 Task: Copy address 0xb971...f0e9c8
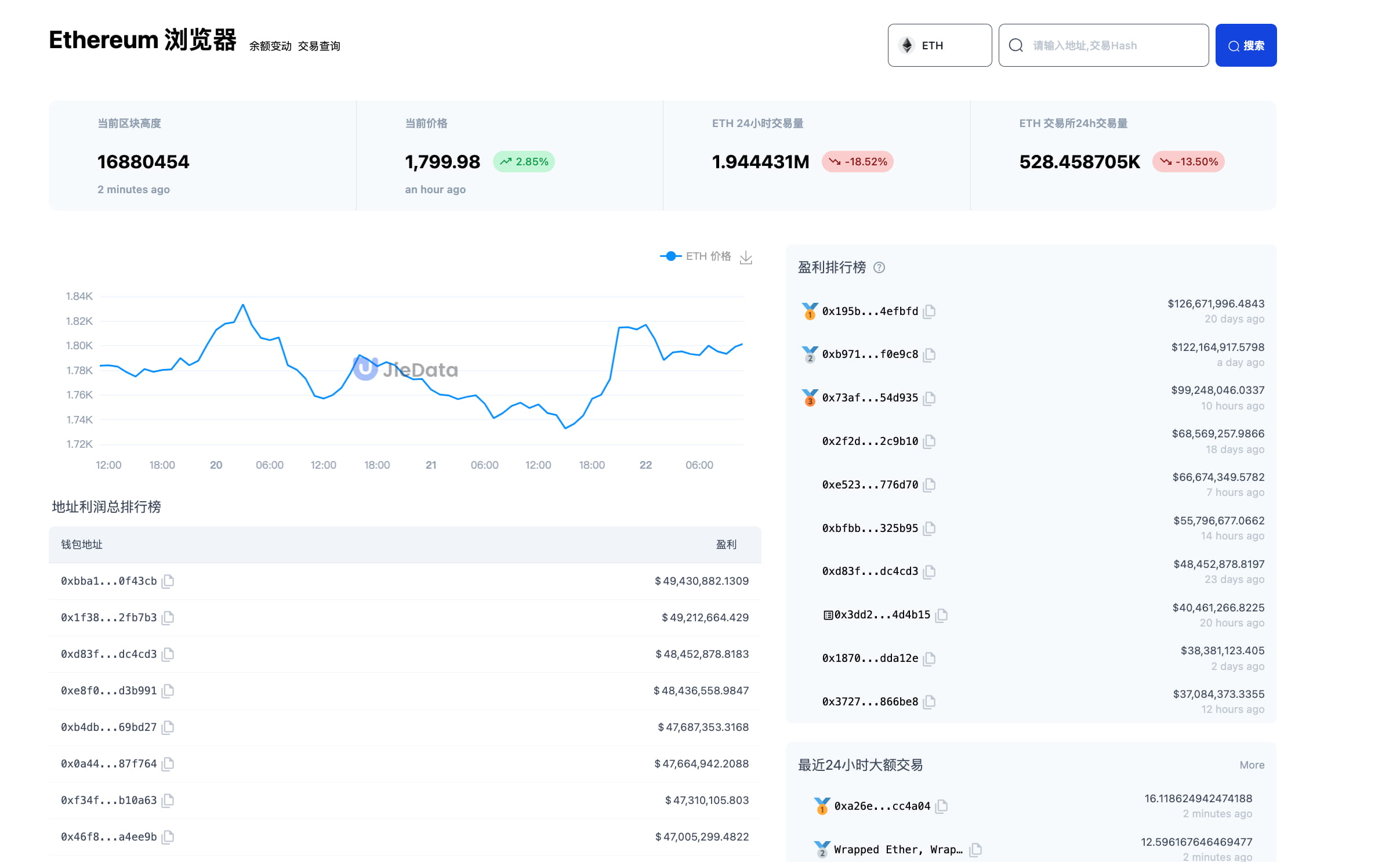(x=929, y=354)
